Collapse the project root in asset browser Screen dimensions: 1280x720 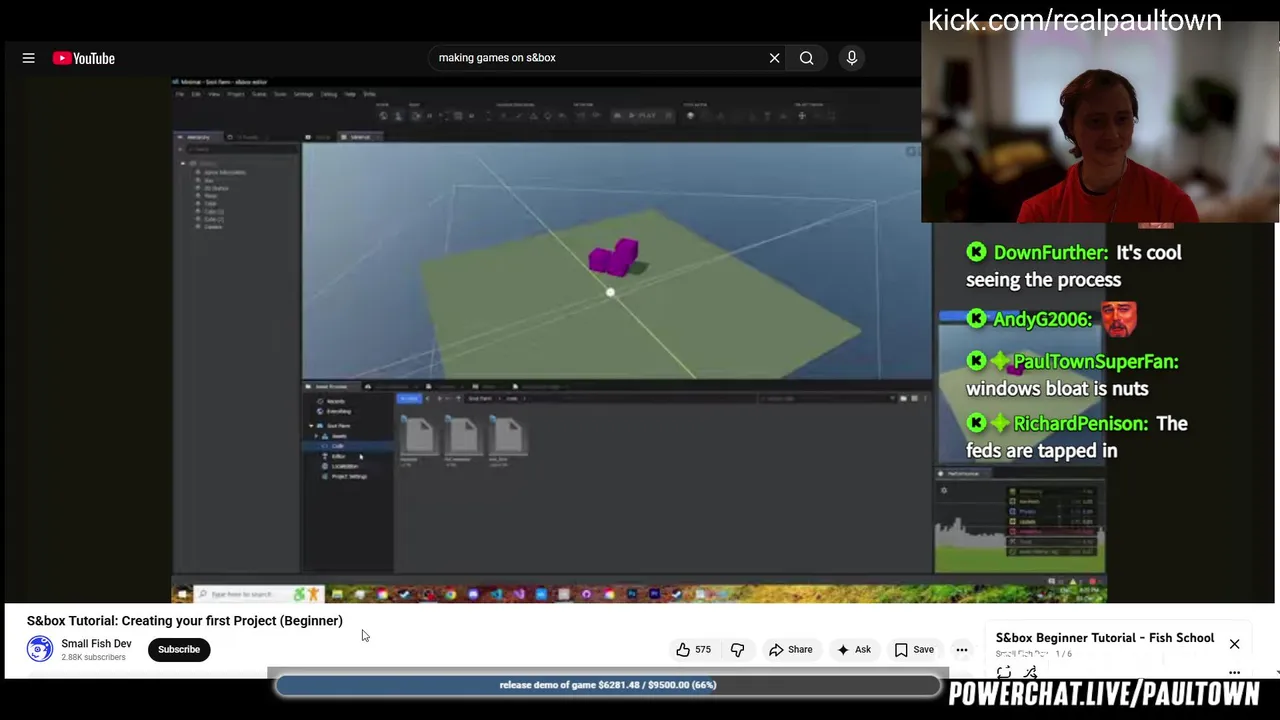point(311,426)
